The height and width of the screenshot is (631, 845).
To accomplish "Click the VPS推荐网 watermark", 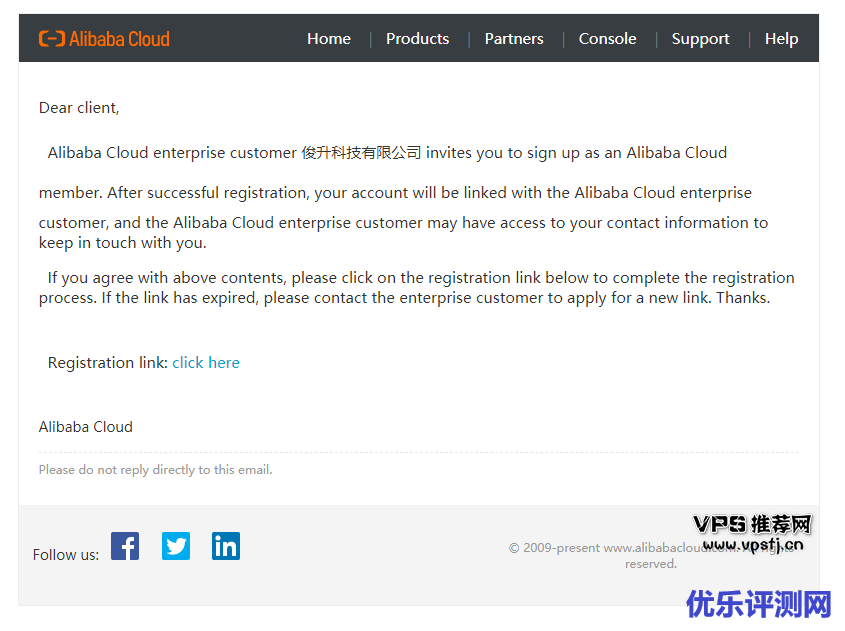I will click(x=752, y=525).
